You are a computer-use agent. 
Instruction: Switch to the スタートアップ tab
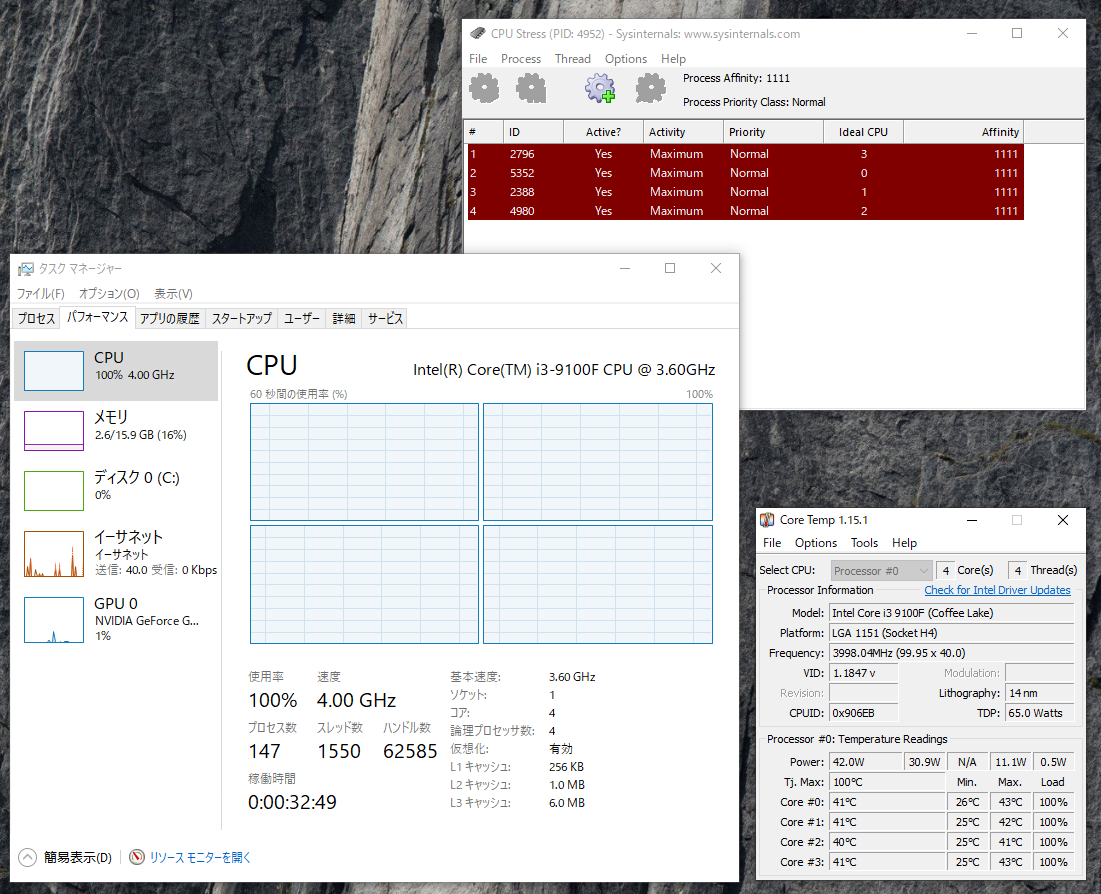242,319
